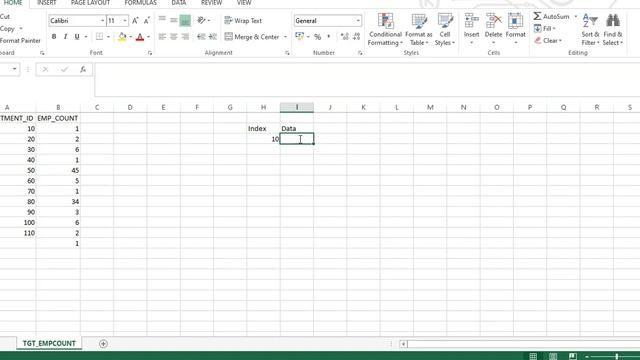640x360 pixels.
Task: Apply accounting number format
Action: (300, 37)
